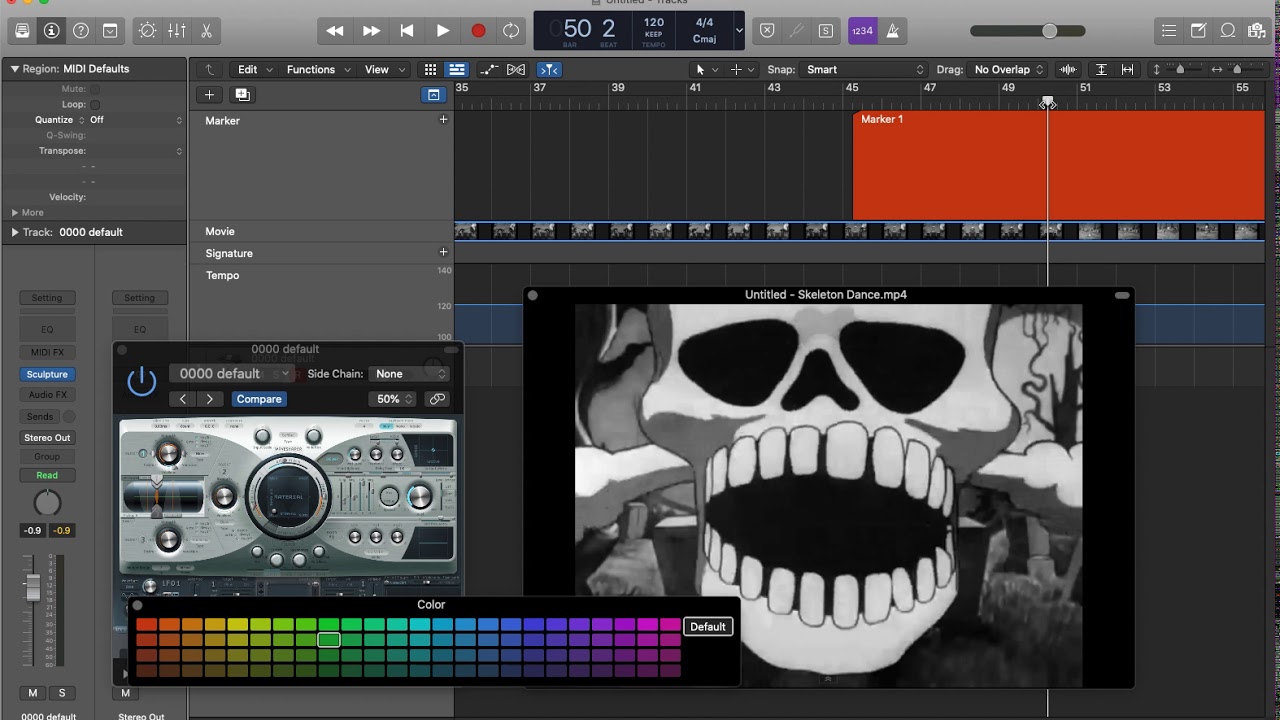
Task: Select the red swatch in Color palette
Action: 146,626
